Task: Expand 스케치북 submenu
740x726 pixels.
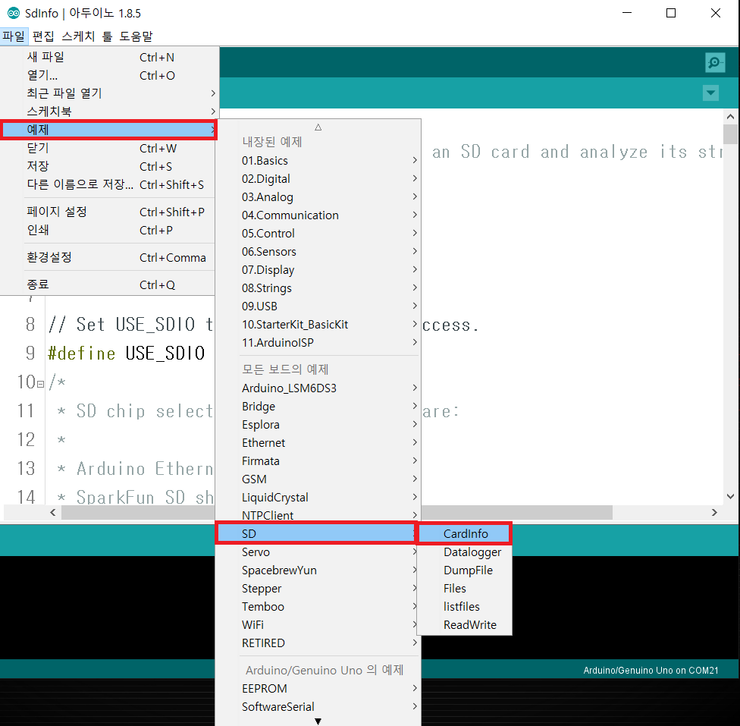Action: [x=109, y=111]
